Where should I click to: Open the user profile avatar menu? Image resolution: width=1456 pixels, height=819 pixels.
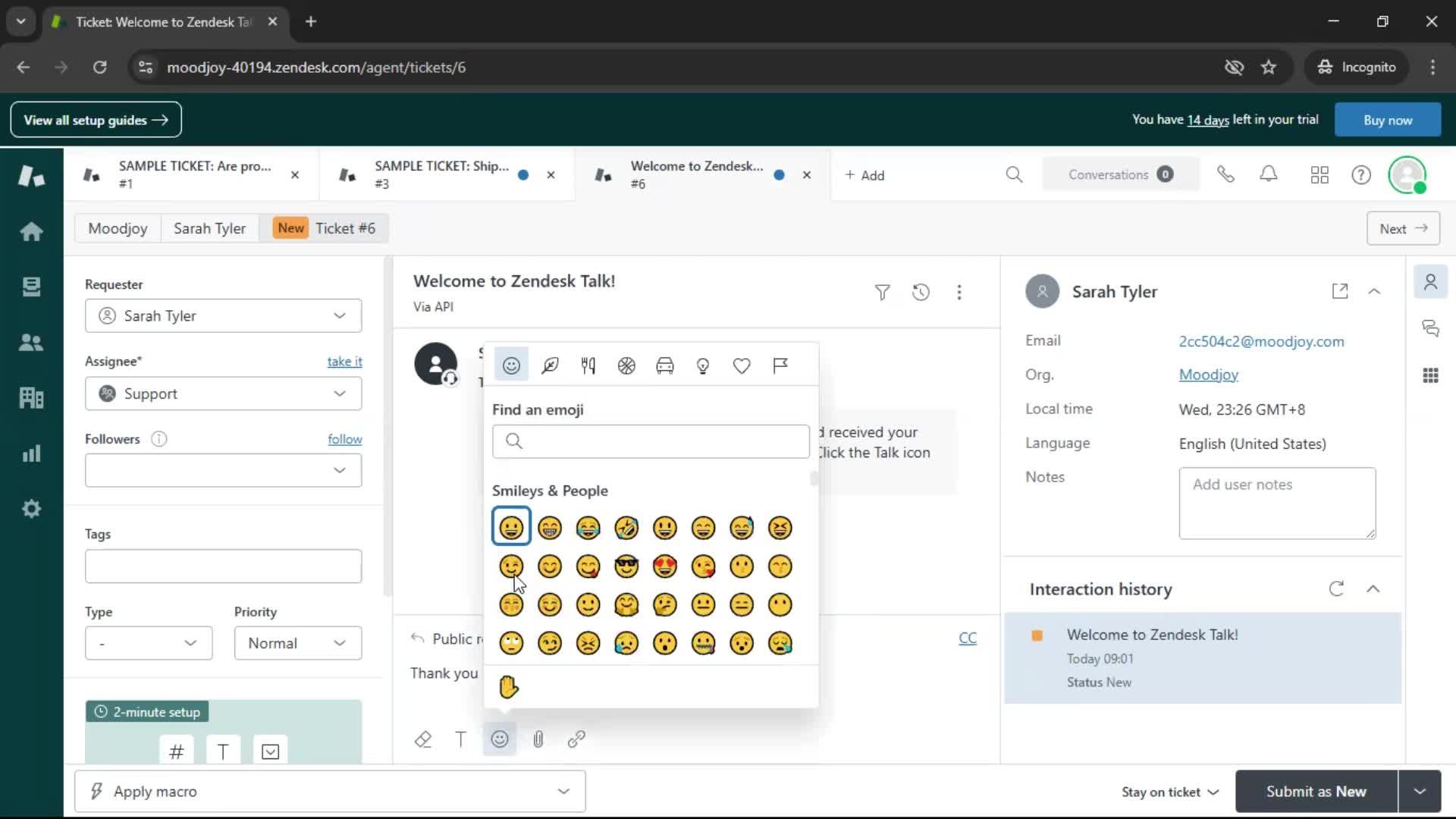(x=1407, y=175)
